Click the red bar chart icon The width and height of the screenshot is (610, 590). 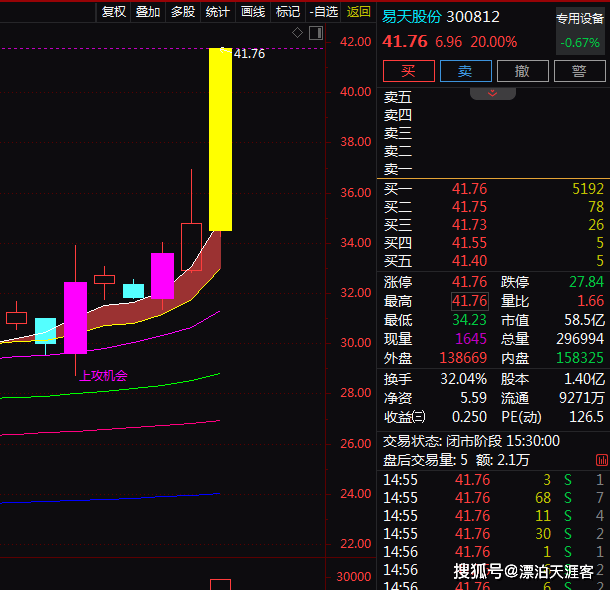[601, 460]
